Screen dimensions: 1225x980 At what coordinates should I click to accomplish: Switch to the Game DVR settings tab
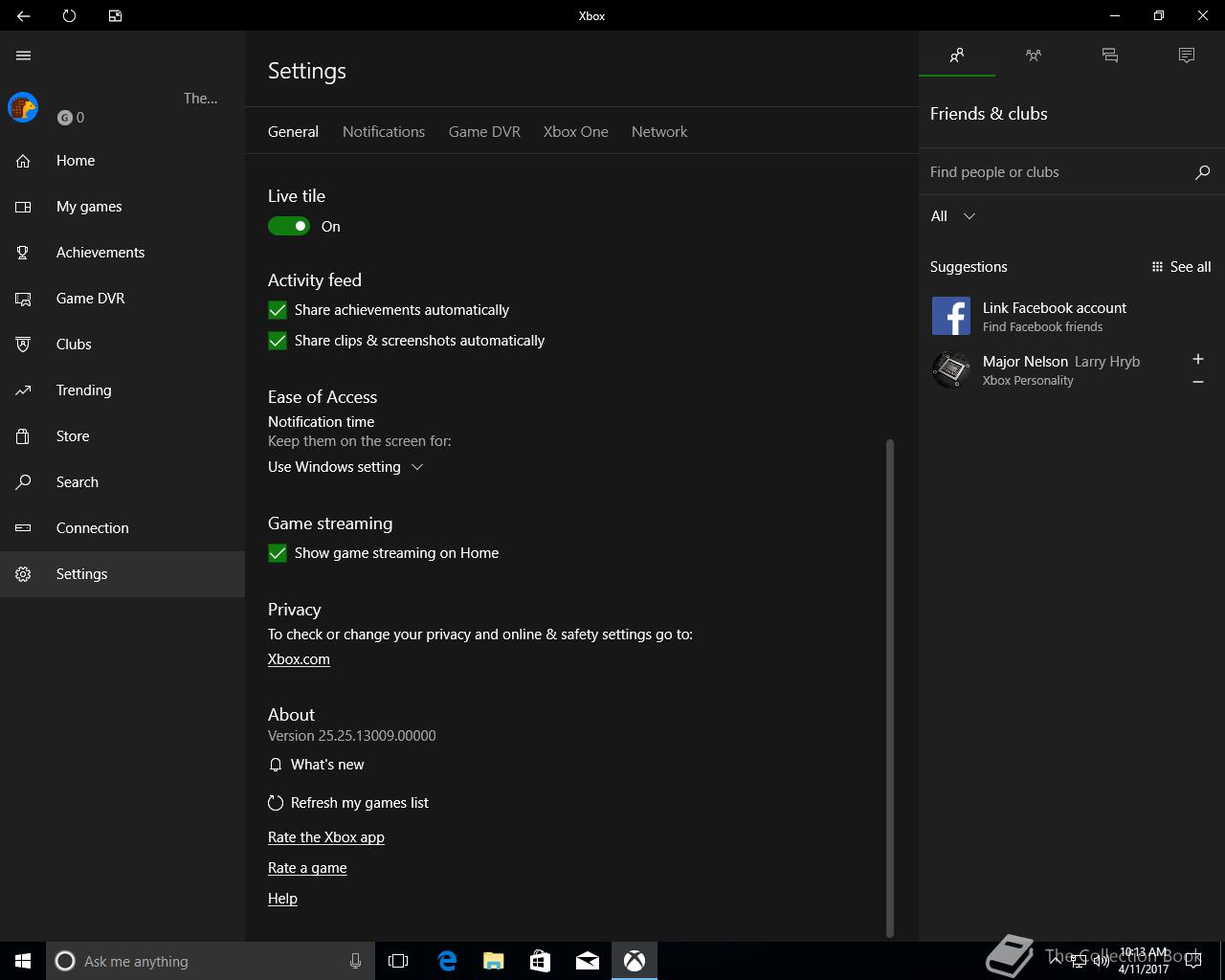[484, 132]
